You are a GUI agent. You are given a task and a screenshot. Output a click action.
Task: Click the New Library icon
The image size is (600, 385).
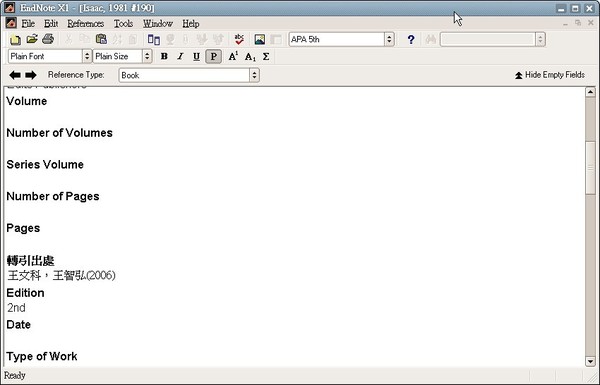click(x=15, y=39)
